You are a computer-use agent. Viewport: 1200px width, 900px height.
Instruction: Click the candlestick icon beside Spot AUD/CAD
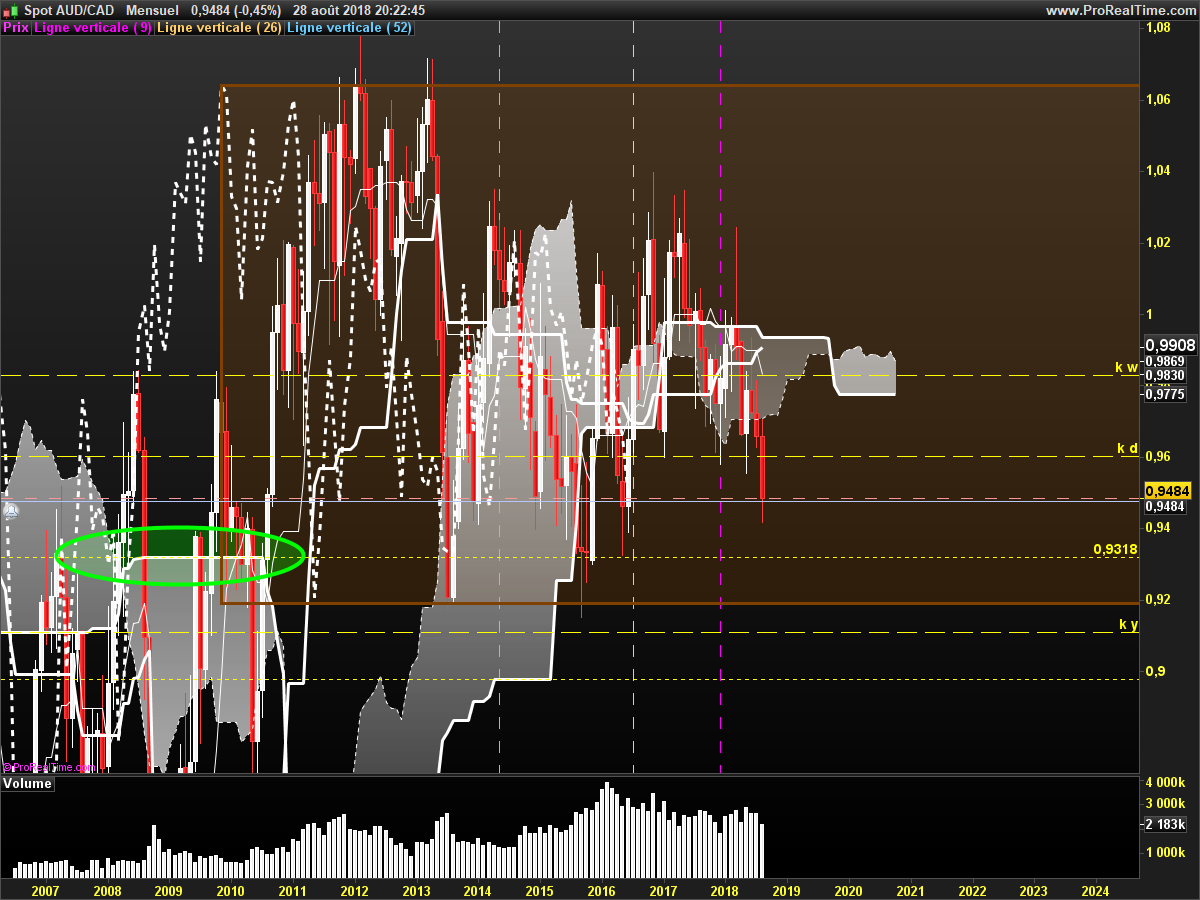(10, 10)
